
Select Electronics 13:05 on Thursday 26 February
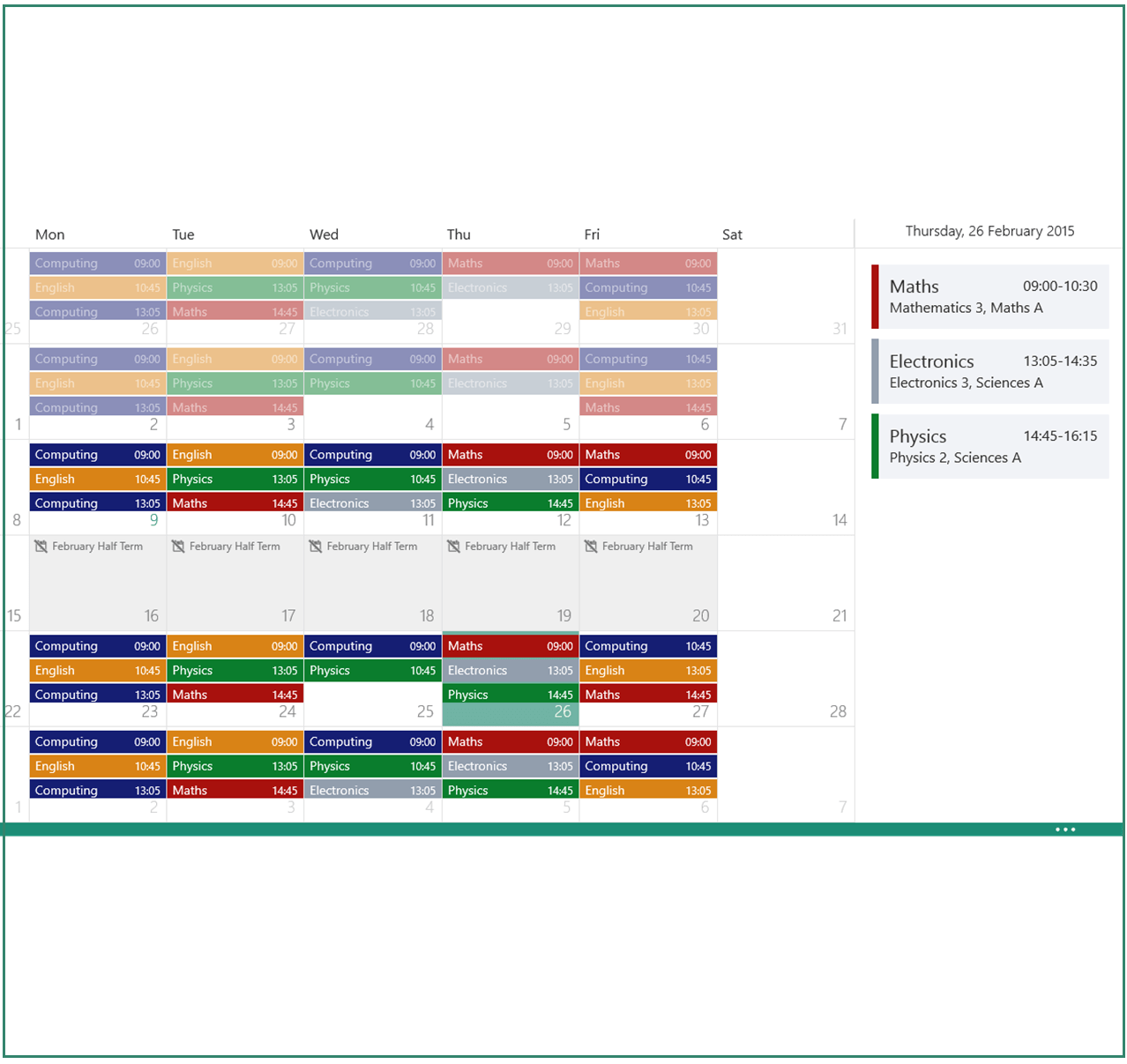tap(511, 671)
